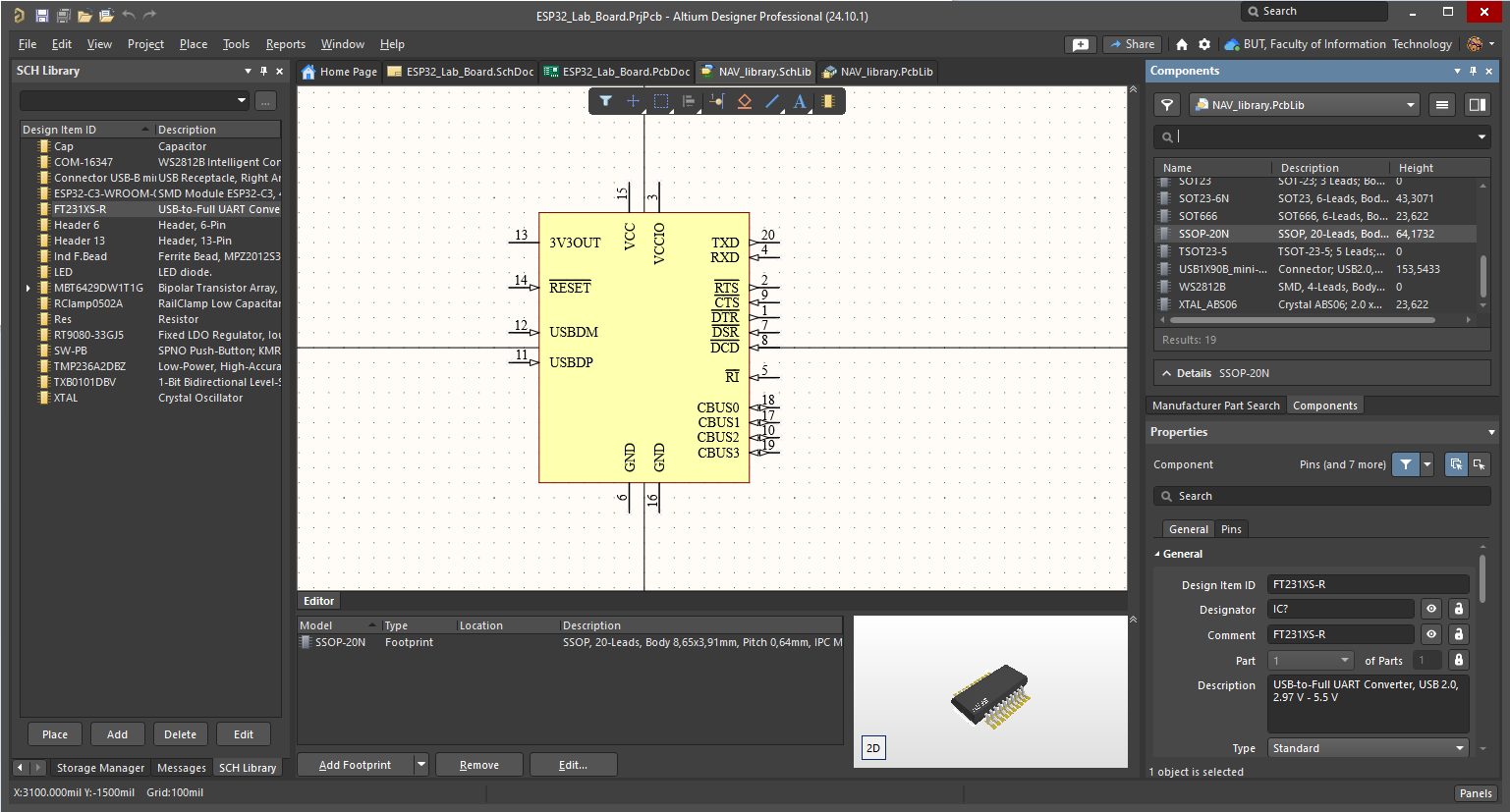The image size is (1510, 812).
Task: Select the dashed rectangle selection tool
Action: (661, 101)
